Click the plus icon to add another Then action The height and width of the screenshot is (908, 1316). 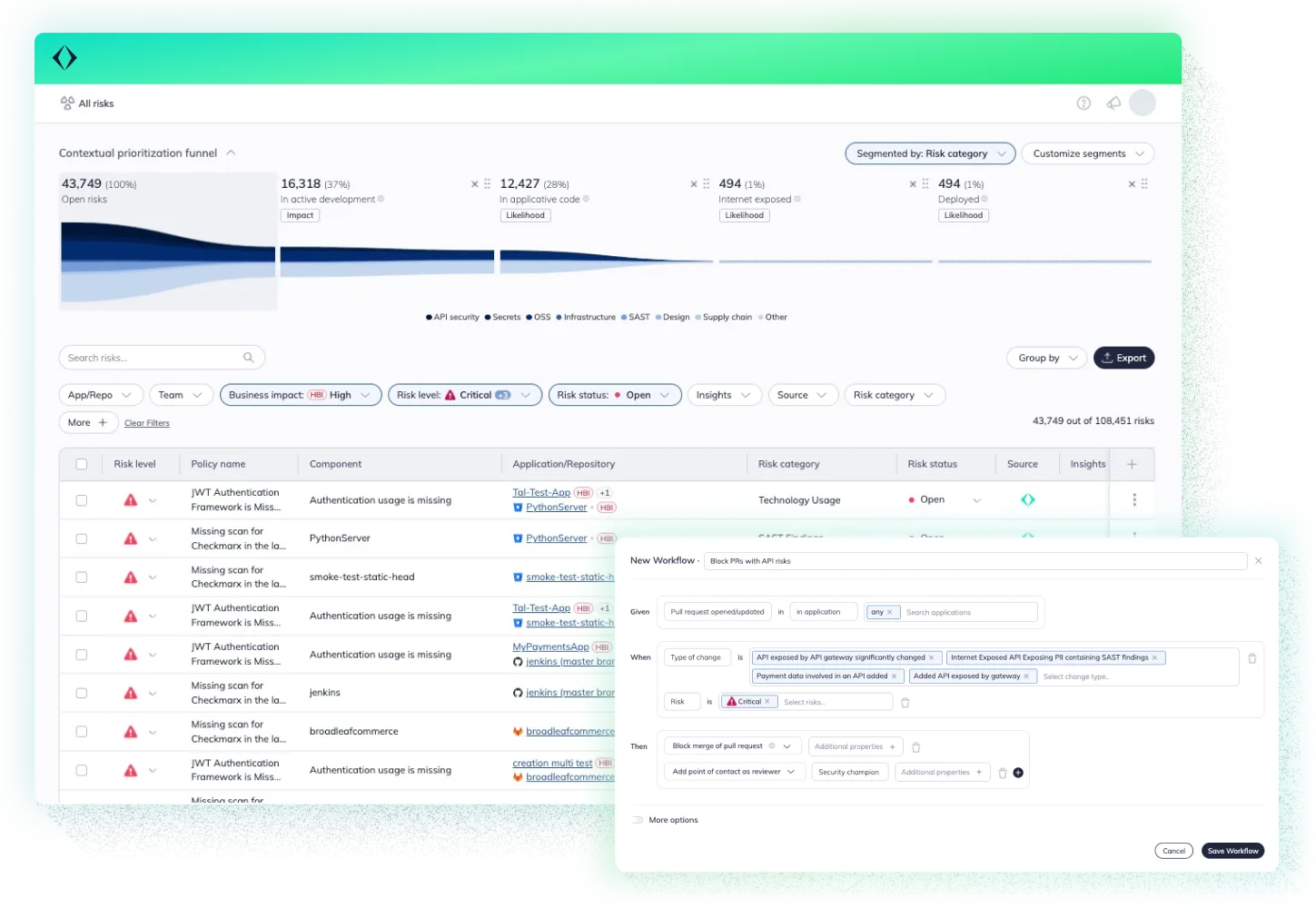[x=1018, y=773]
